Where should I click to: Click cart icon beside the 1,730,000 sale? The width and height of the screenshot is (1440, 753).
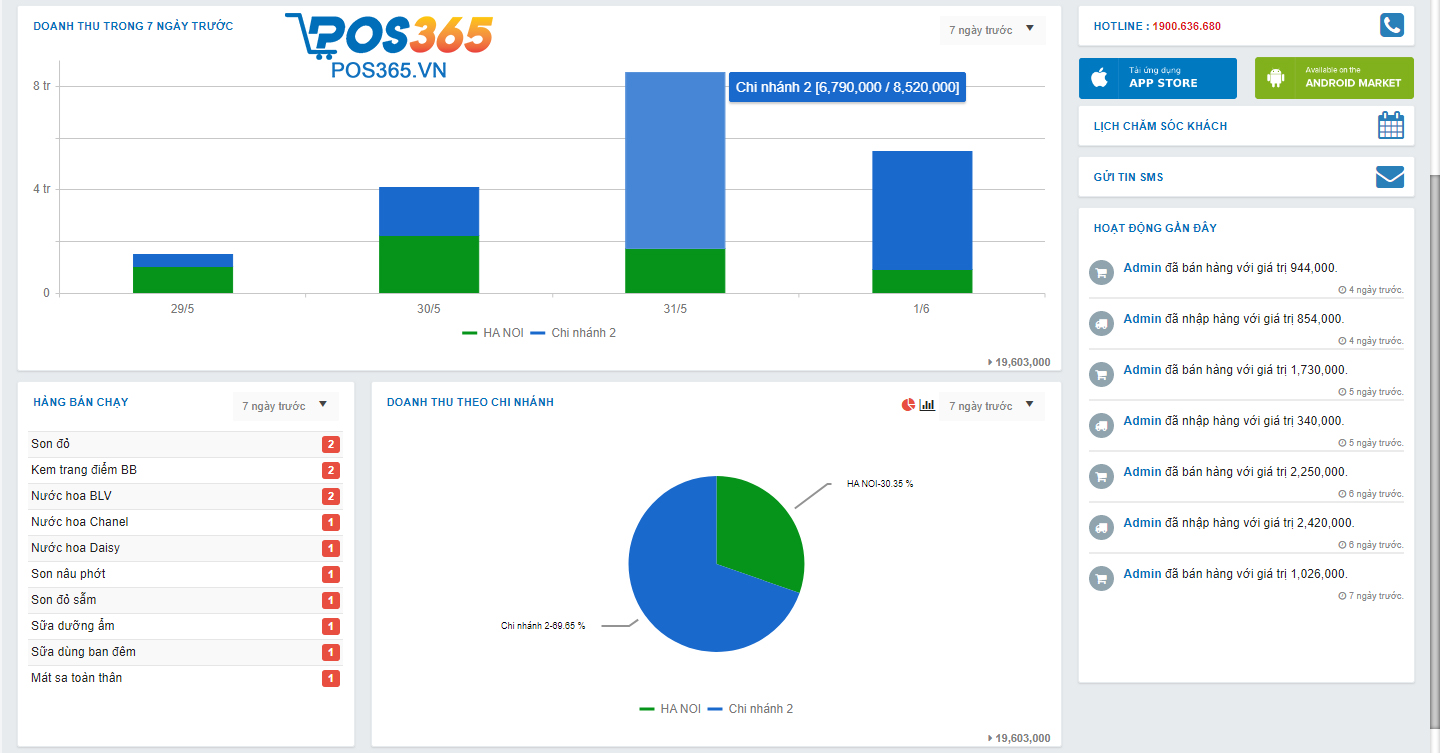[x=1101, y=374]
